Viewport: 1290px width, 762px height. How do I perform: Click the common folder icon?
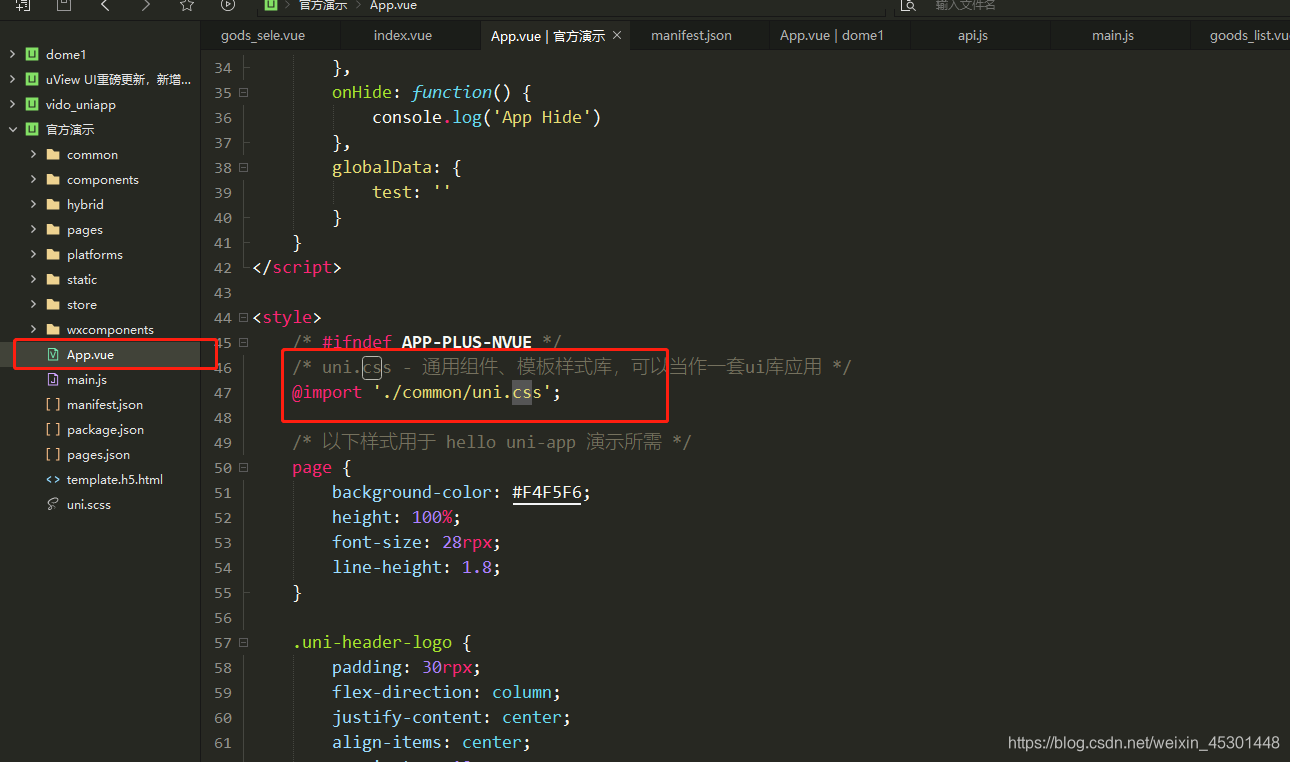coord(53,154)
